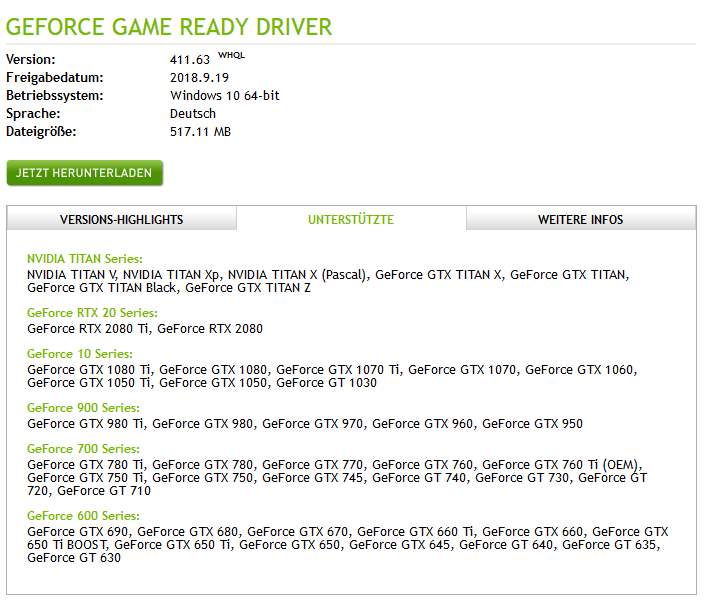The height and width of the screenshot is (611, 717).
Task: Click the GeForce 10 Series: heading
Action: tap(80, 354)
